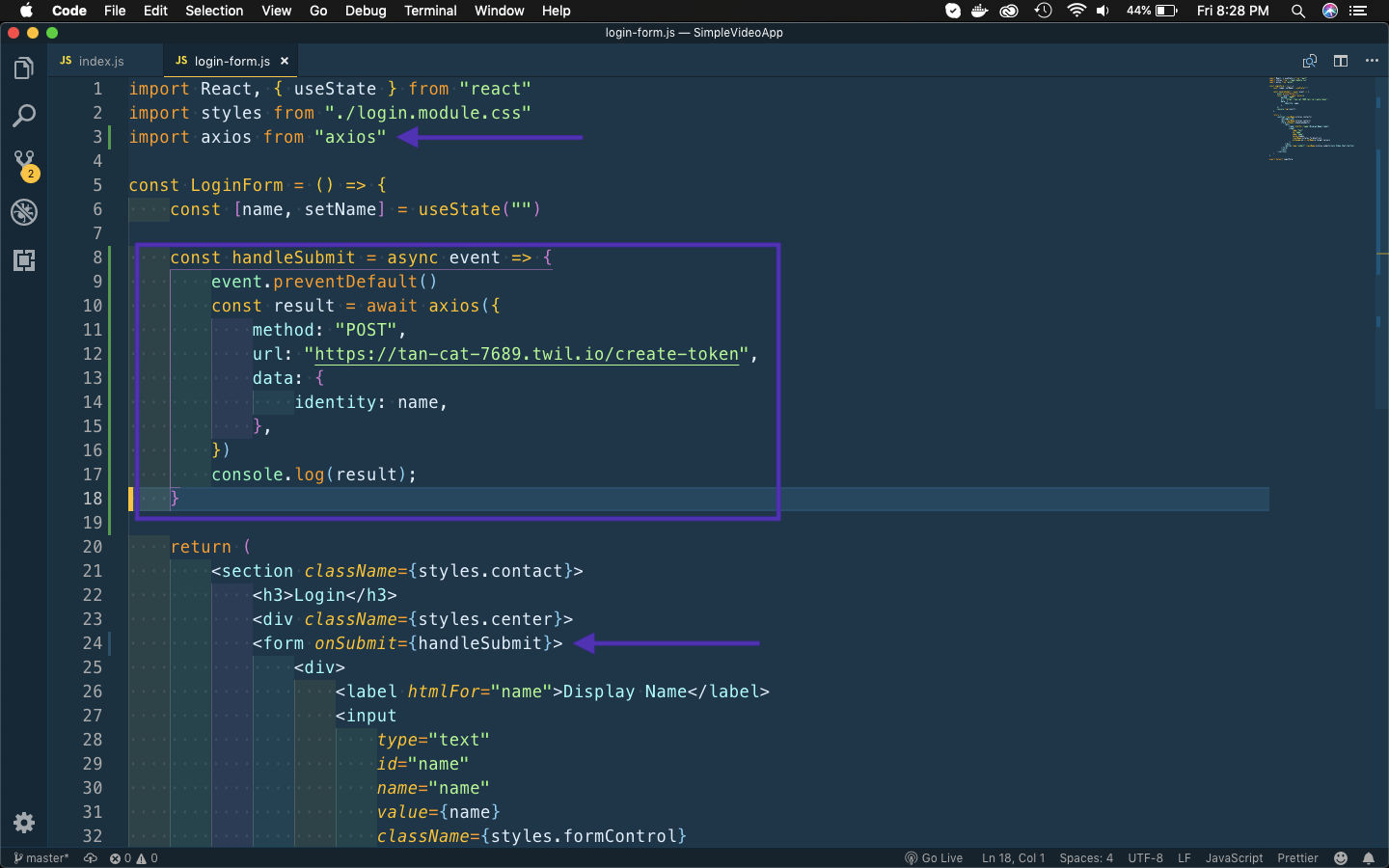1389x868 pixels.
Task: Open the Explorer view in activity bar
Action: (x=24, y=68)
